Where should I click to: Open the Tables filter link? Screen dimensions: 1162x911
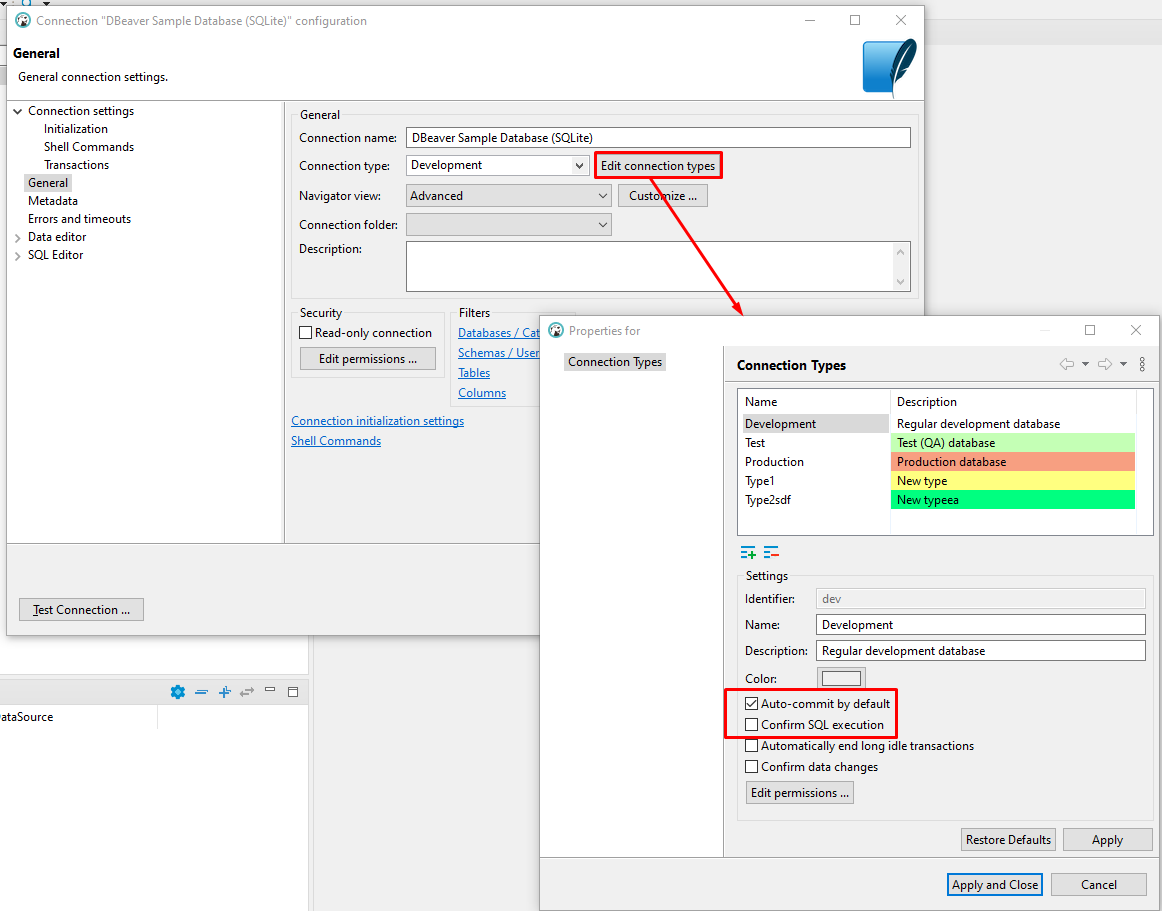(474, 373)
